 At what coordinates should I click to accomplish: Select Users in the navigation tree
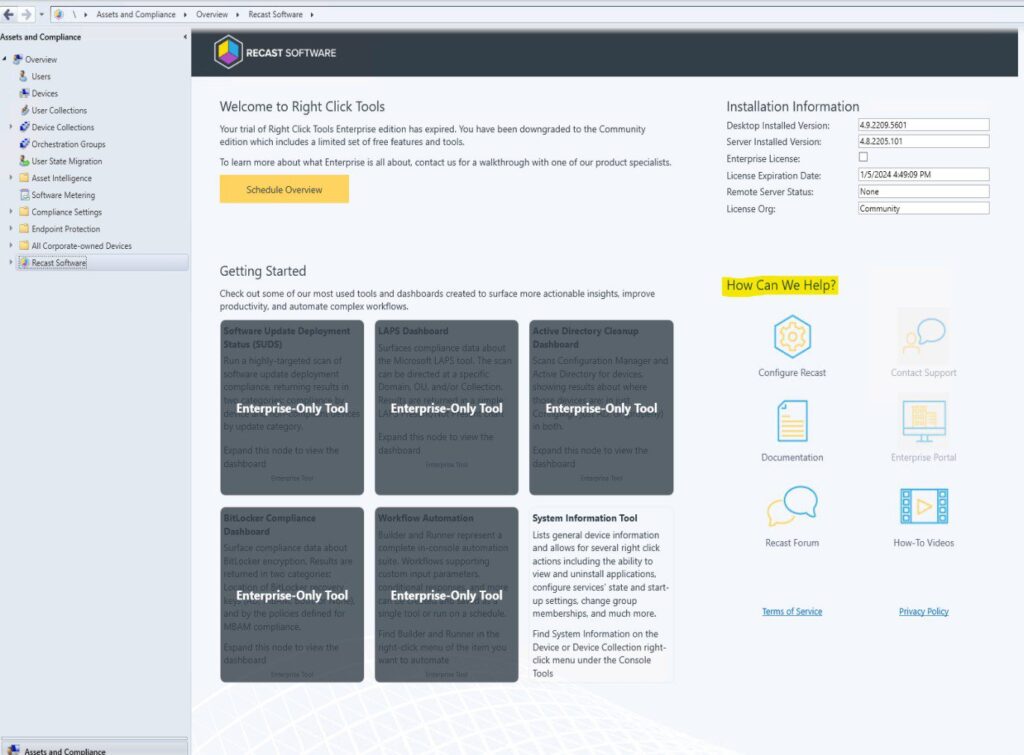[x=40, y=76]
